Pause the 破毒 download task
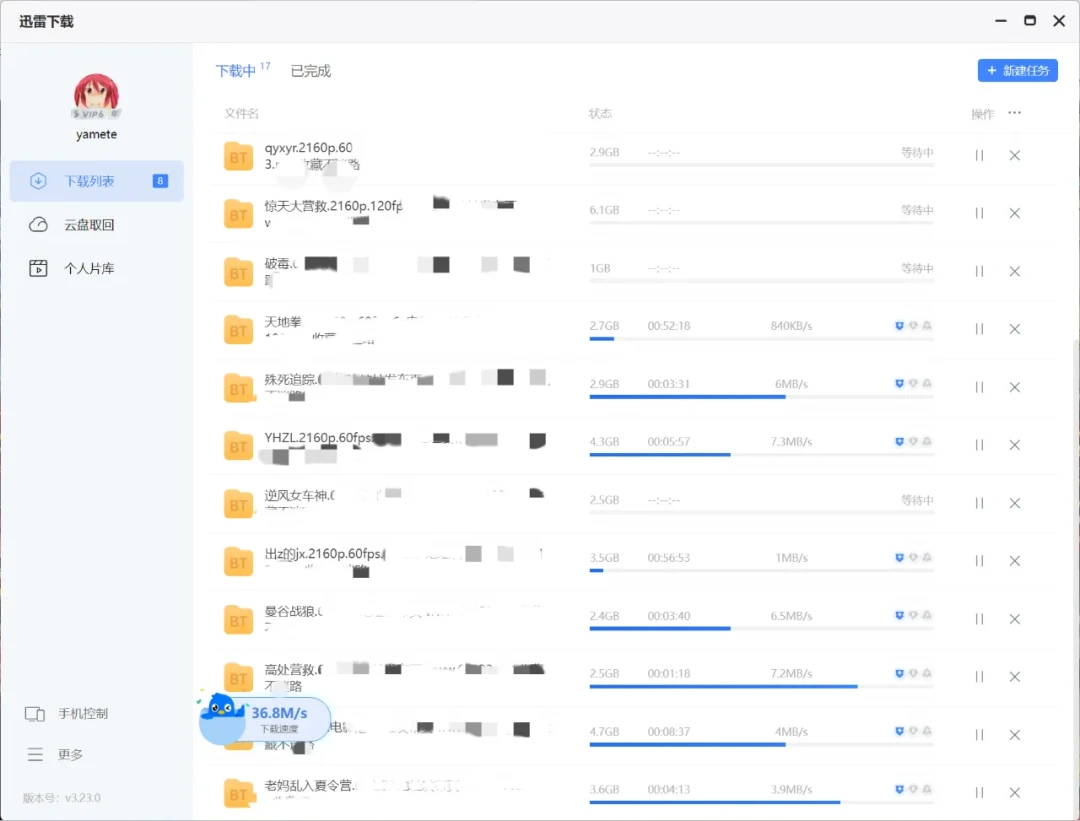The height and width of the screenshot is (821, 1080). click(x=979, y=271)
